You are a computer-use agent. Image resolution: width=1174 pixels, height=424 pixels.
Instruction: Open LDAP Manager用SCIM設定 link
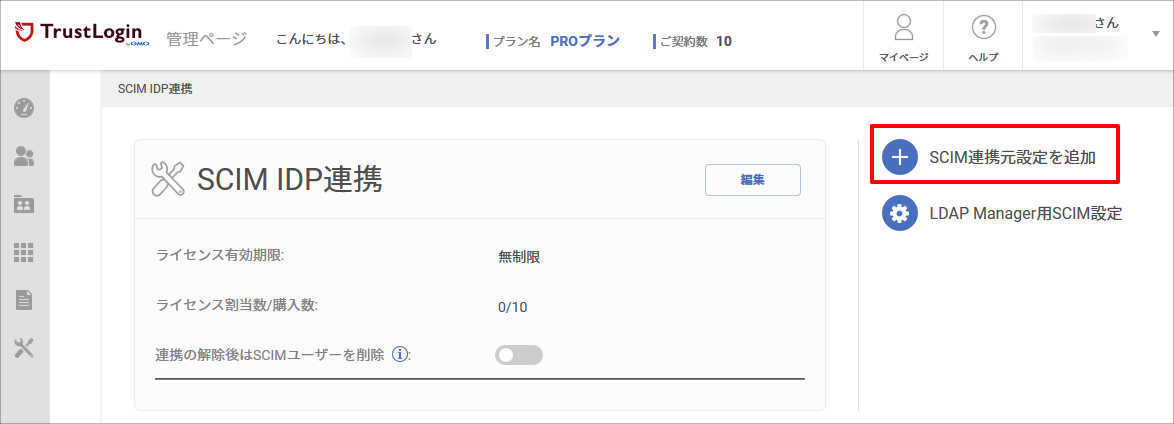(x=1025, y=213)
